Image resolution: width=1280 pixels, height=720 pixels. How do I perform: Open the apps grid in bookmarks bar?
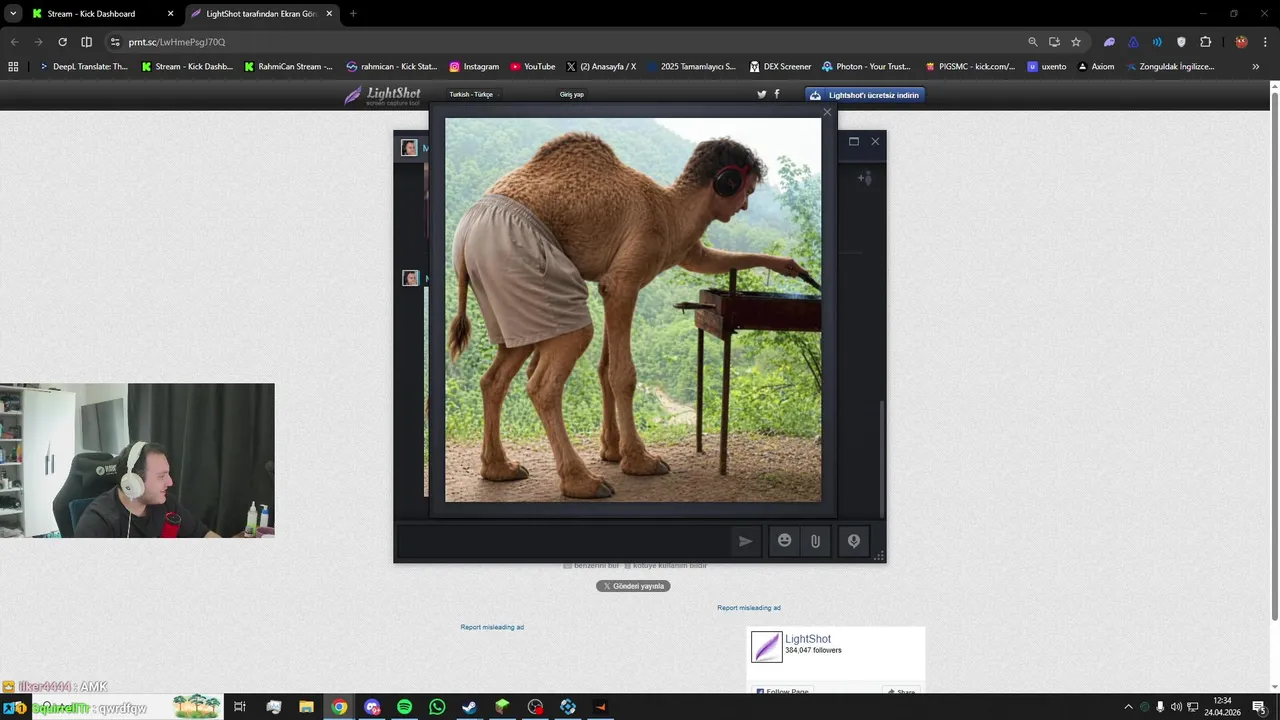pyautogui.click(x=13, y=67)
